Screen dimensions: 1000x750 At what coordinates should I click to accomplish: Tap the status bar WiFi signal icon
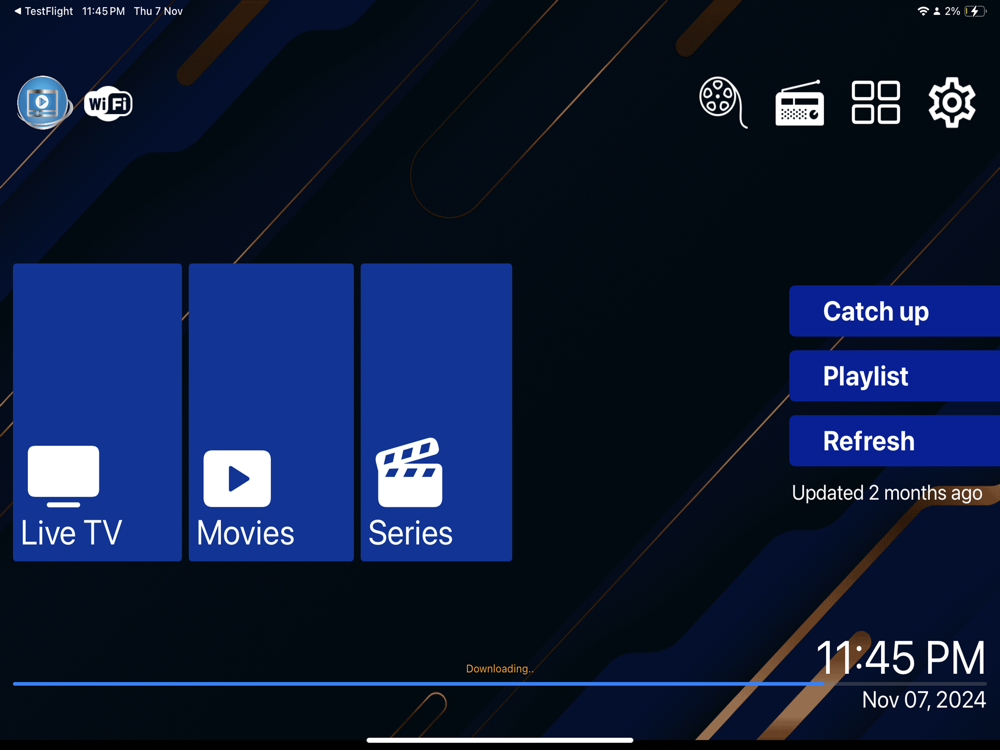point(922,11)
